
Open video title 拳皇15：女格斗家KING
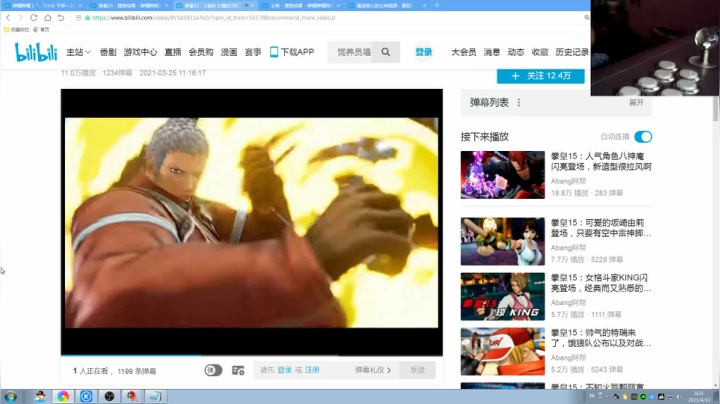pos(601,283)
